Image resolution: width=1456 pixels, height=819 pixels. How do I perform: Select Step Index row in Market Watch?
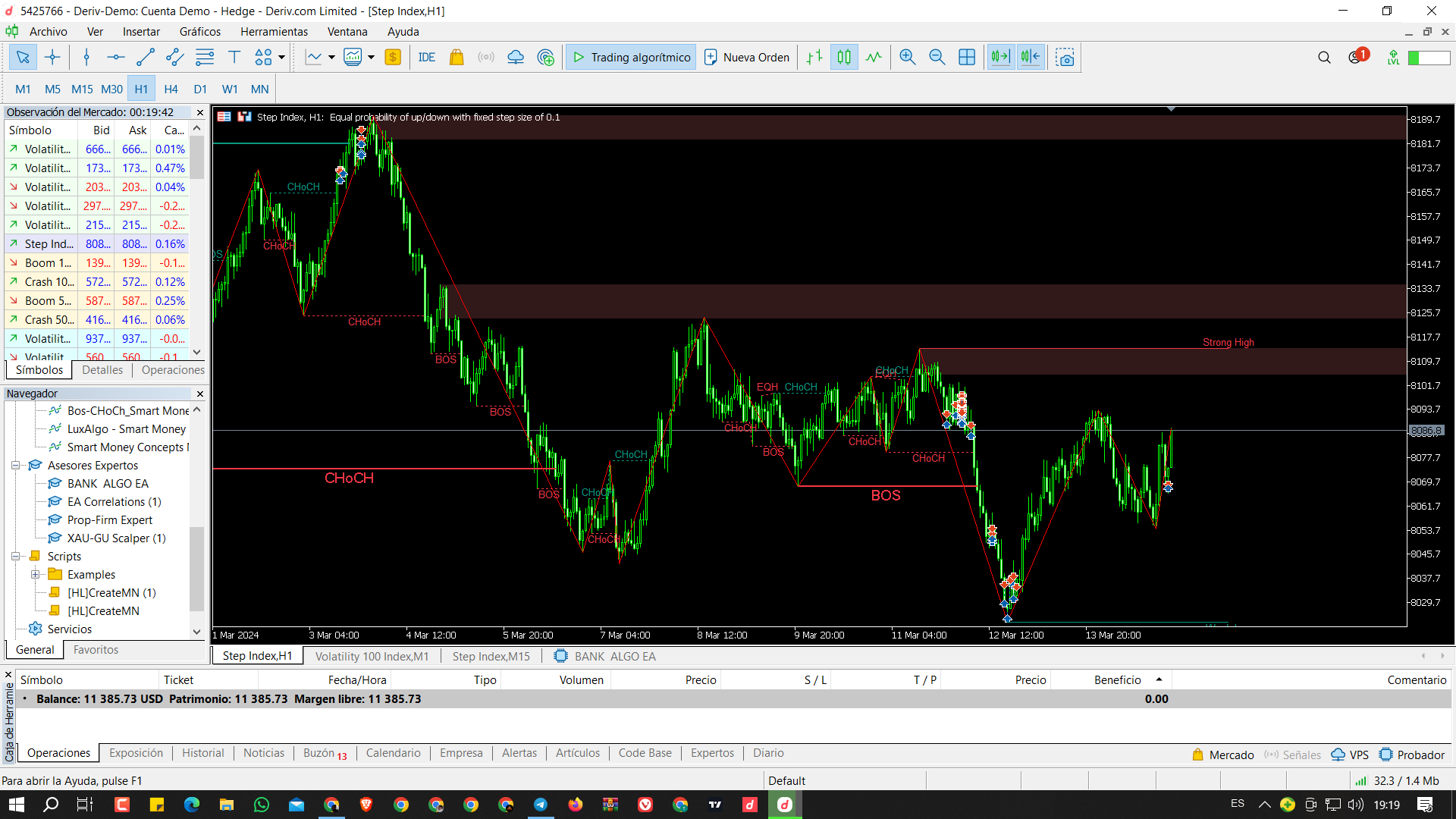[x=97, y=244]
